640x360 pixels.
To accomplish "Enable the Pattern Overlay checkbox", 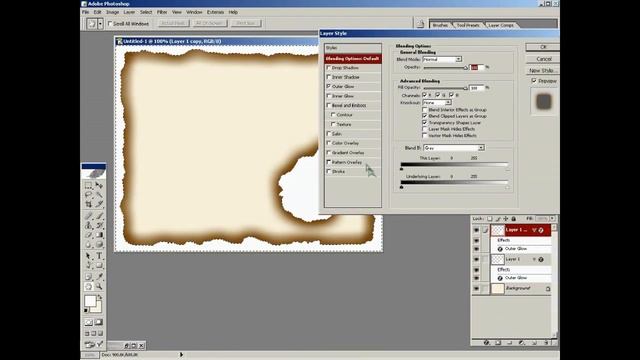I will point(329,162).
